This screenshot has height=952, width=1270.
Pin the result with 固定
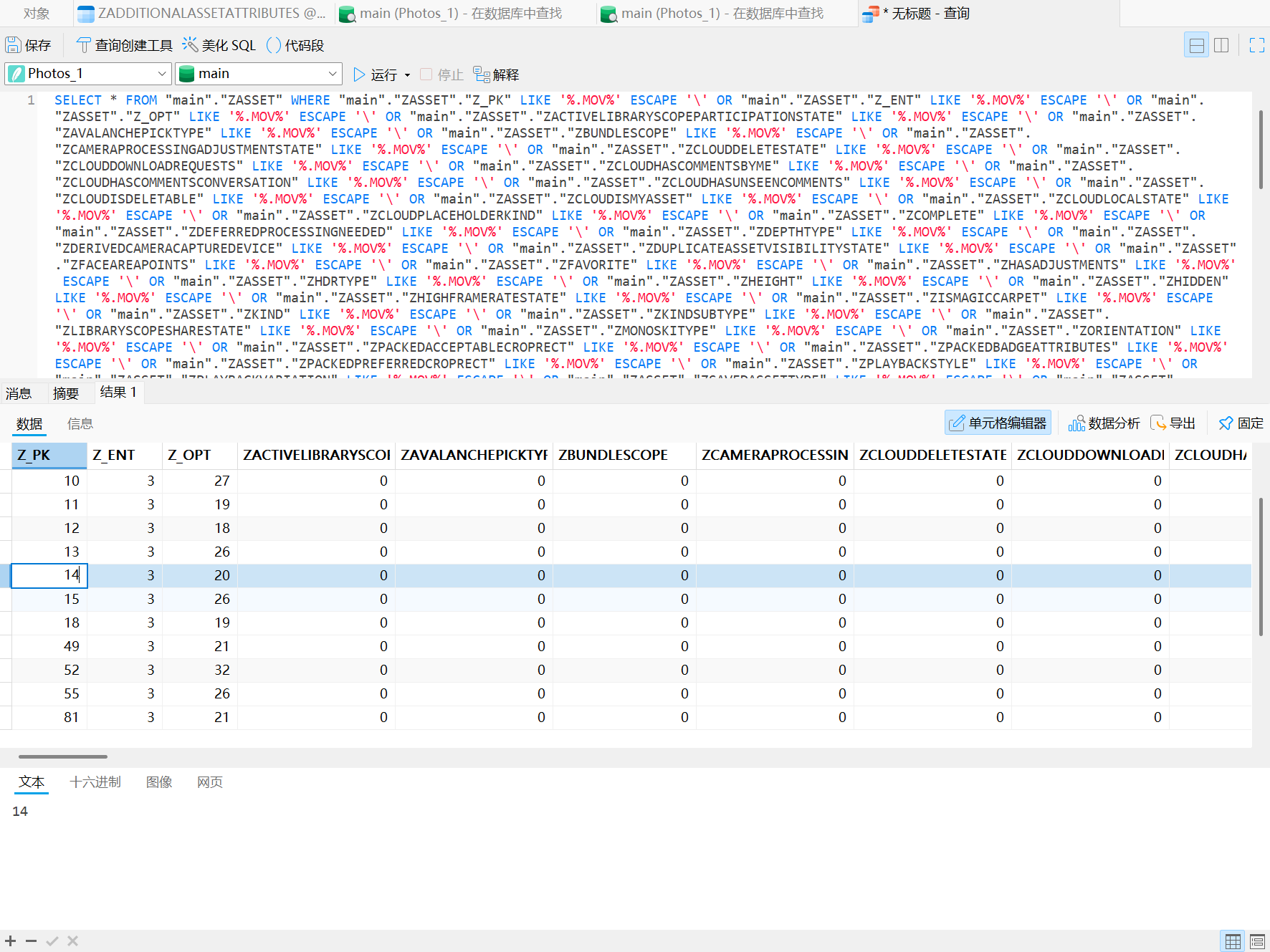[1241, 423]
